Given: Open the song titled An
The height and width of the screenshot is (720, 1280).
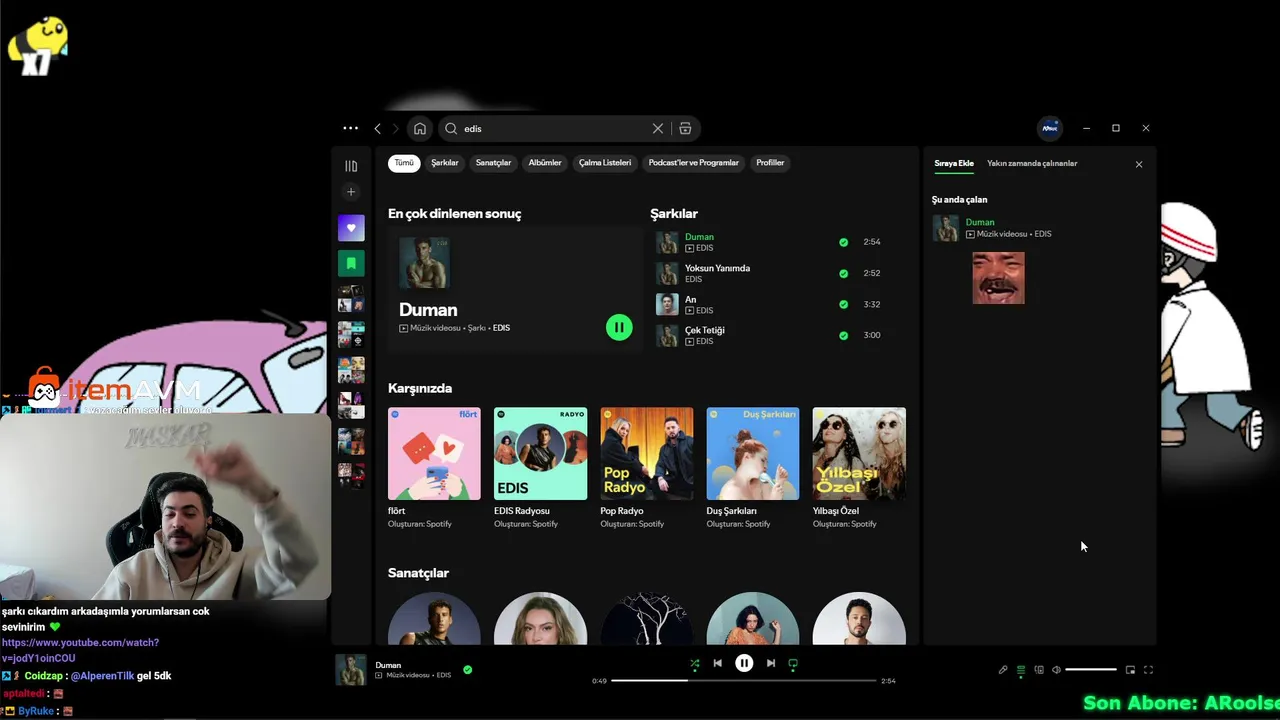Looking at the screenshot, I should pos(690,299).
